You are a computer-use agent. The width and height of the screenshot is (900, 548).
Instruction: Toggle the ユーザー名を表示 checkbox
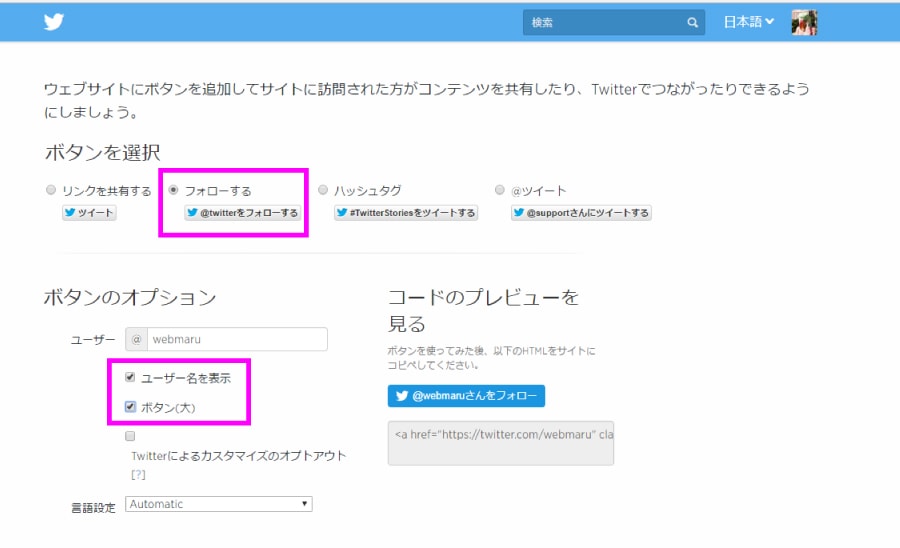coord(130,377)
